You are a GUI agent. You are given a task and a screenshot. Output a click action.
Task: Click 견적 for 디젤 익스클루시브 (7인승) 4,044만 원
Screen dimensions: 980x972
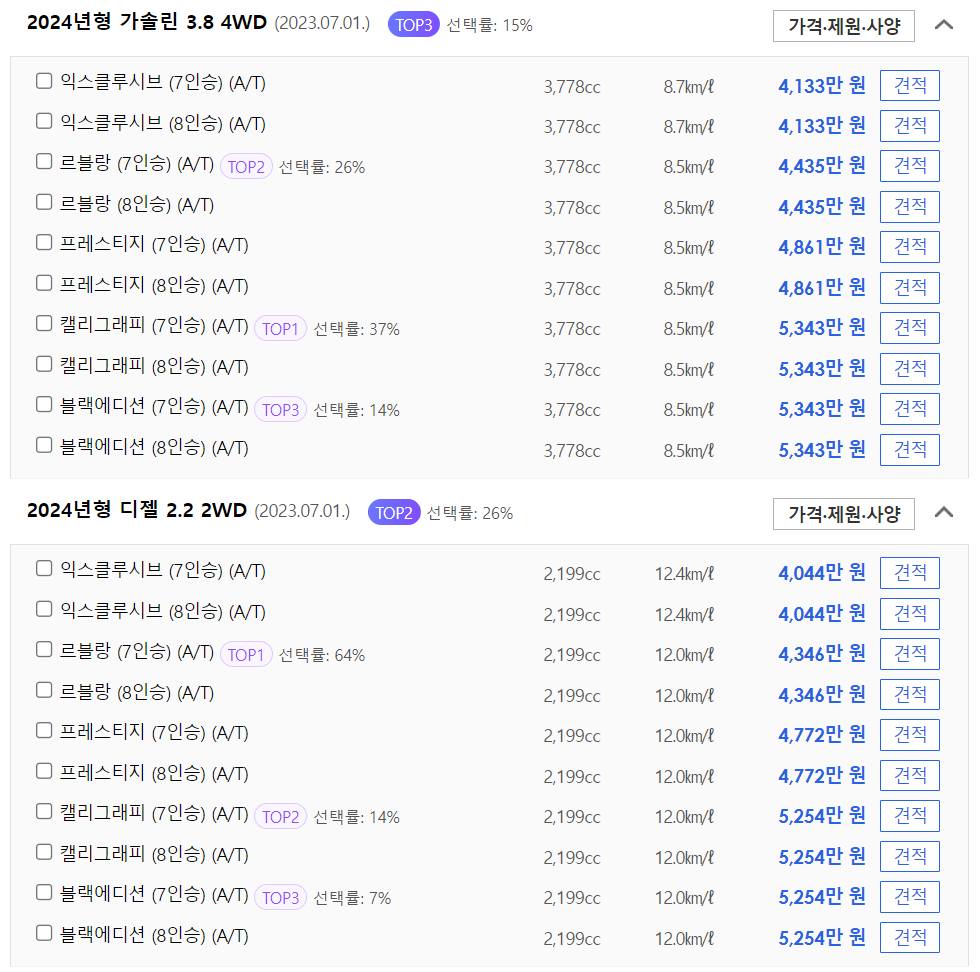tap(909, 573)
